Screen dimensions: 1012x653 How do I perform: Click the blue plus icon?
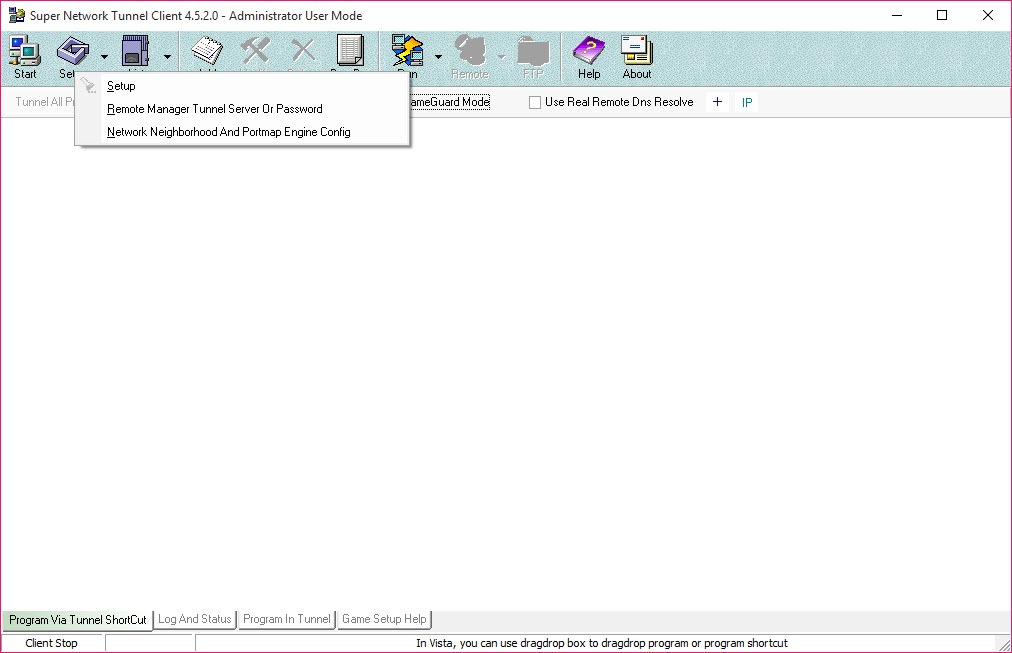[x=717, y=102]
